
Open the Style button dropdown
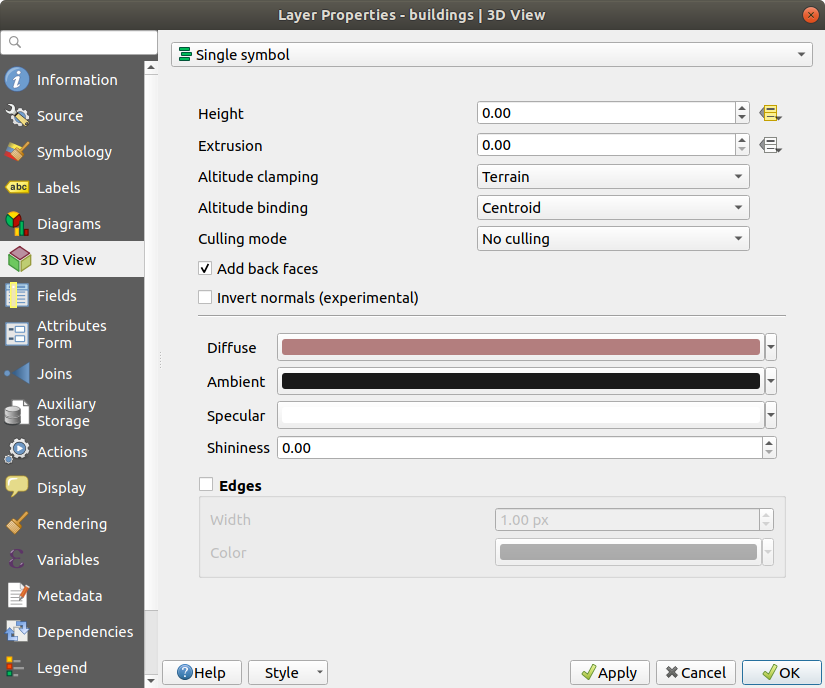[288, 672]
